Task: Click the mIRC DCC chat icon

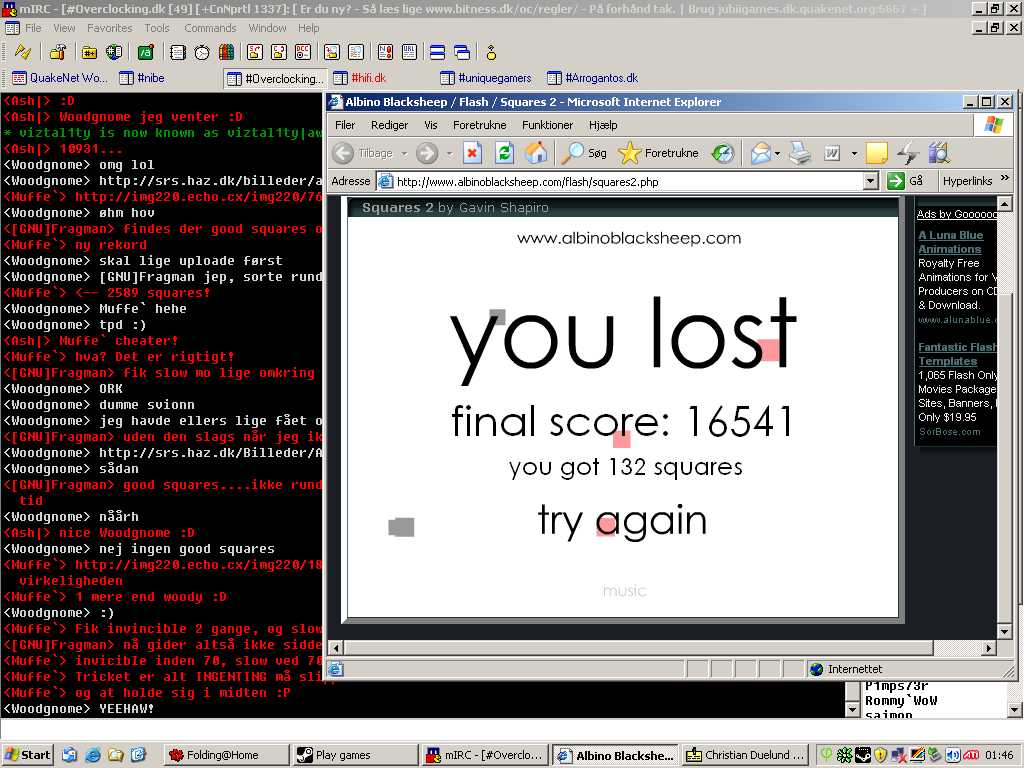Action: [279, 52]
